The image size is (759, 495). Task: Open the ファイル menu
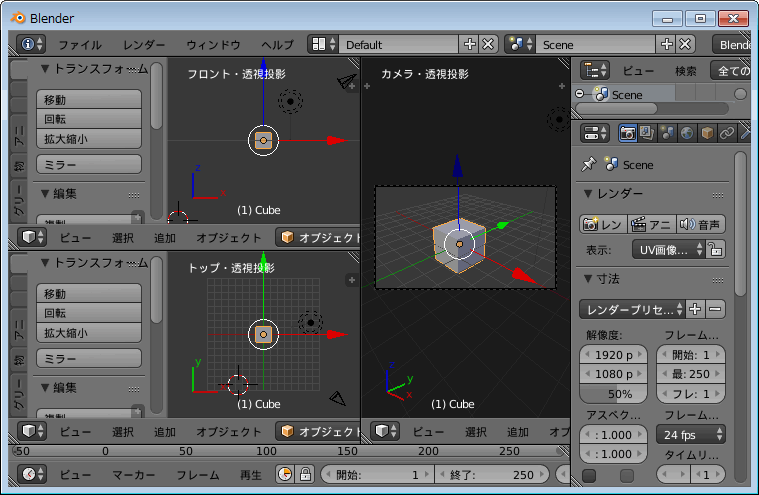(80, 45)
